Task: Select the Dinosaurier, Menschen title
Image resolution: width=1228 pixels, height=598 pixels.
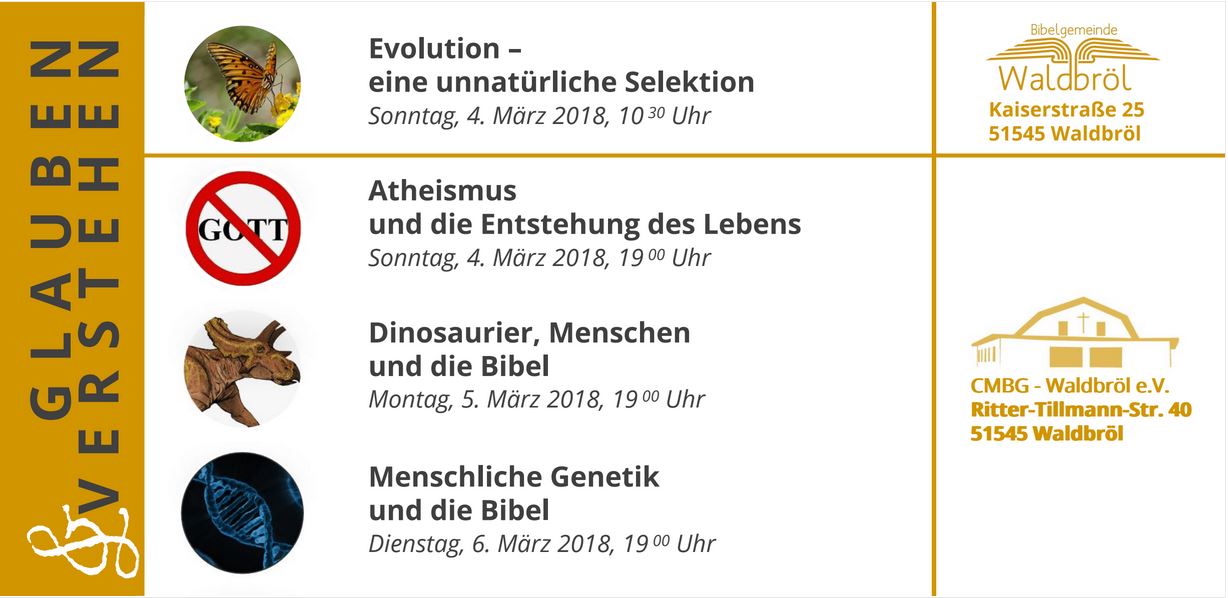Action: (529, 348)
